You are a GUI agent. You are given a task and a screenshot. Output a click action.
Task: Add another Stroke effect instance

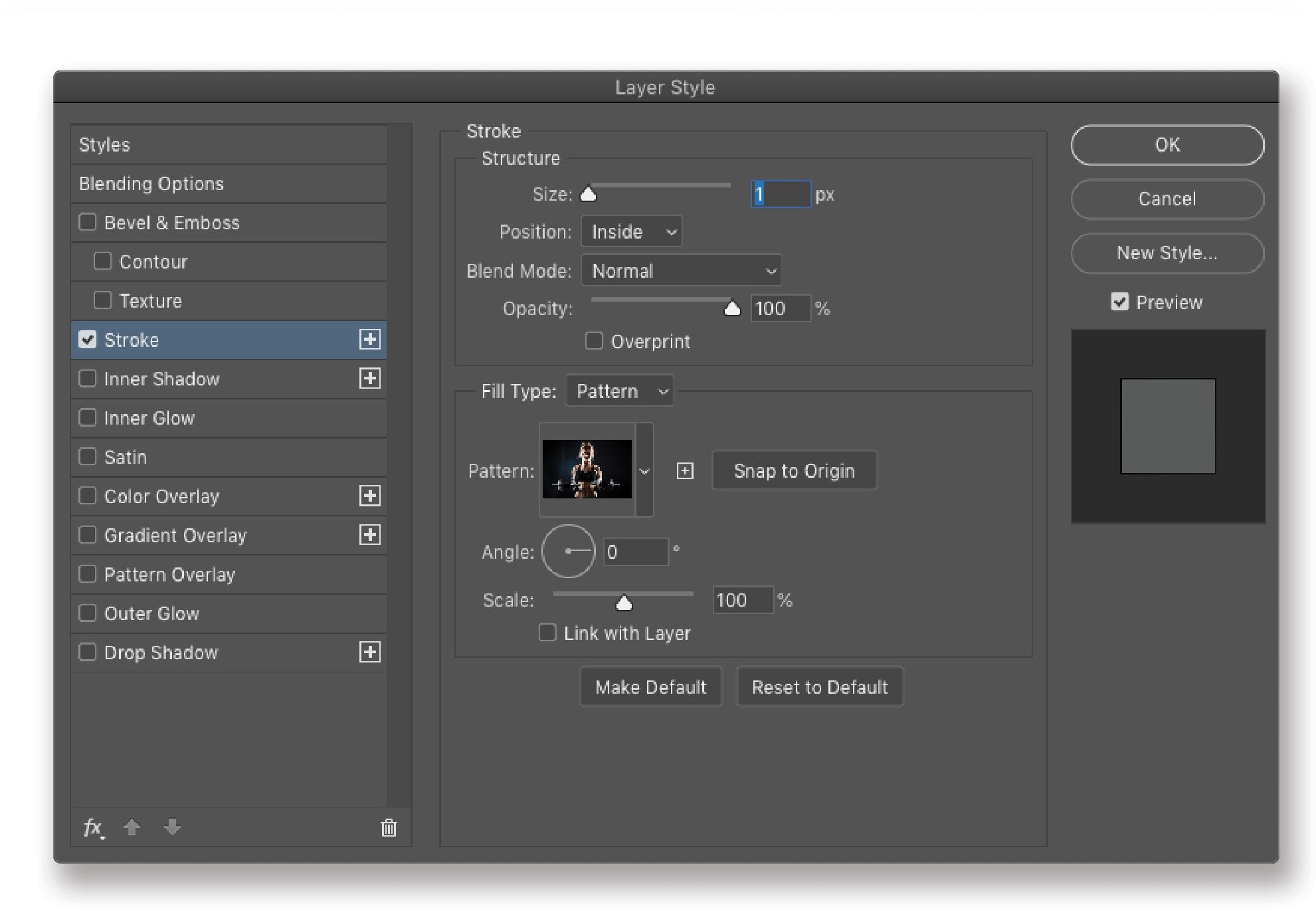[370, 340]
